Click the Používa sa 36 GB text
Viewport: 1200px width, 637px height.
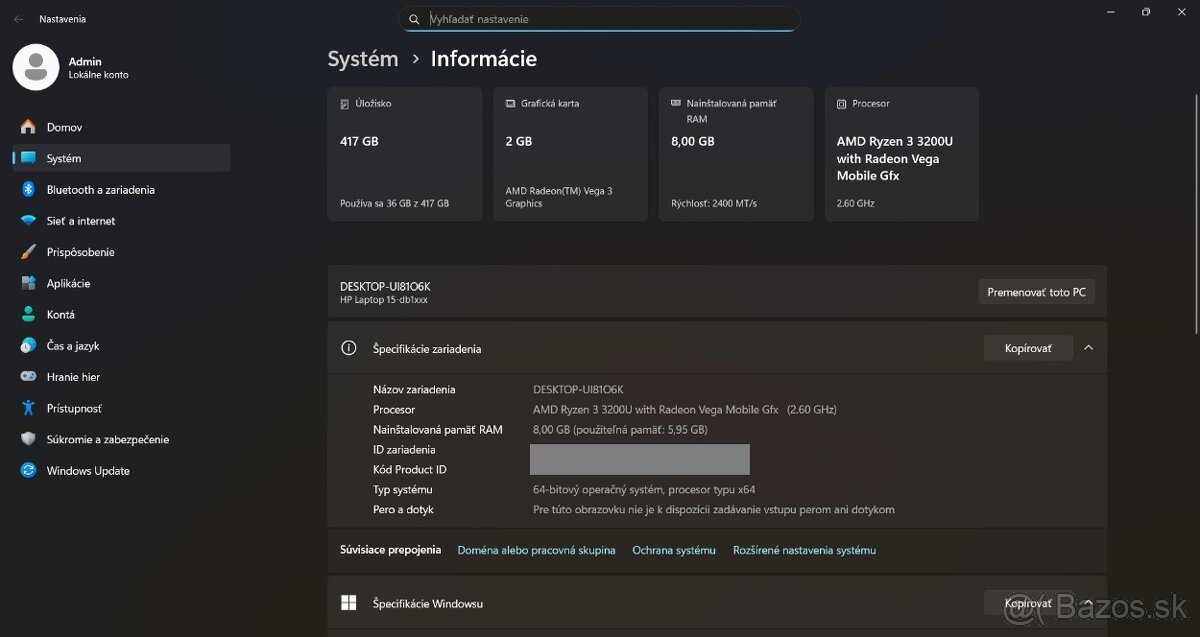[x=394, y=203]
